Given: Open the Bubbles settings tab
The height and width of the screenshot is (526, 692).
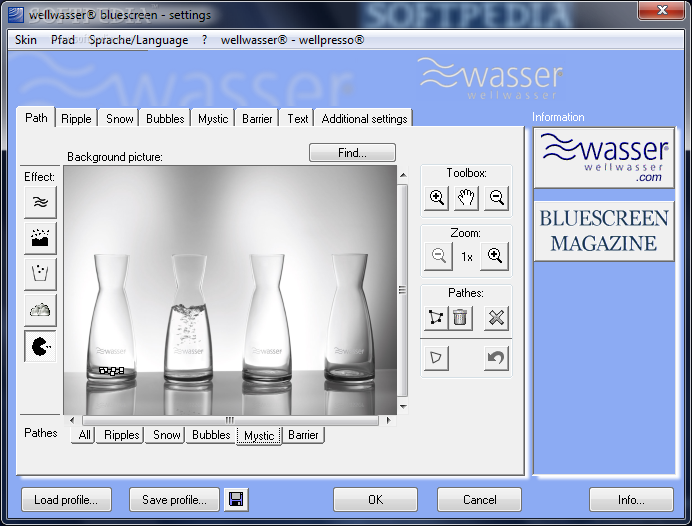Looking at the screenshot, I should (165, 119).
